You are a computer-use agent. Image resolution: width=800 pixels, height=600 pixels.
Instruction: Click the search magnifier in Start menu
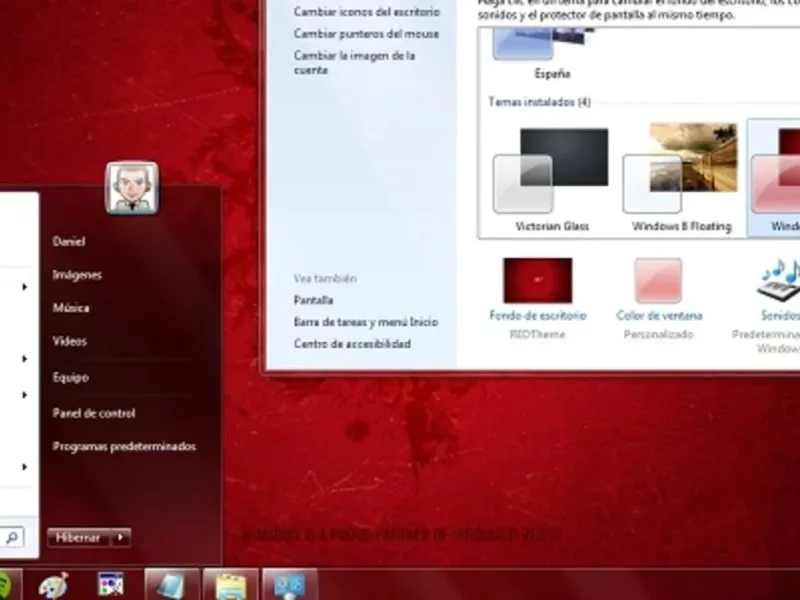pos(12,537)
